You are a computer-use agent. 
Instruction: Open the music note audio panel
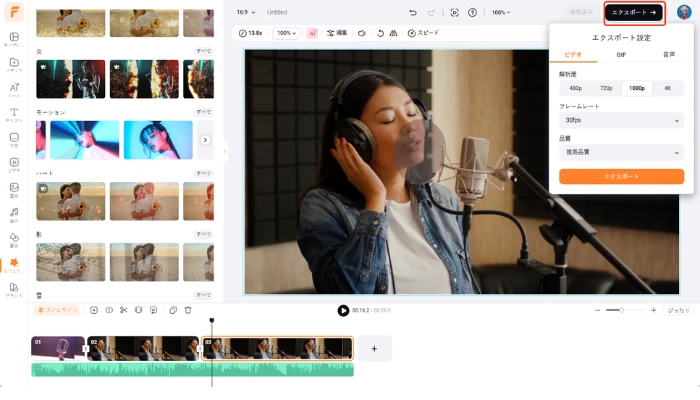click(x=14, y=214)
